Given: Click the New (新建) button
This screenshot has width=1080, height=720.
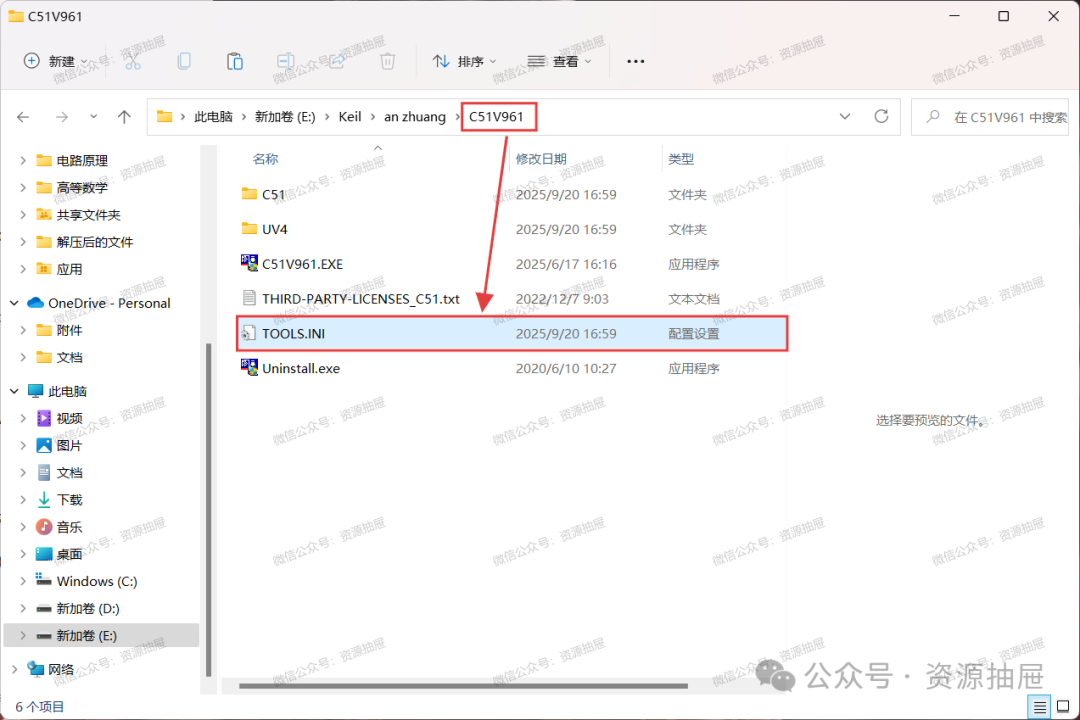Looking at the screenshot, I should tap(55, 61).
